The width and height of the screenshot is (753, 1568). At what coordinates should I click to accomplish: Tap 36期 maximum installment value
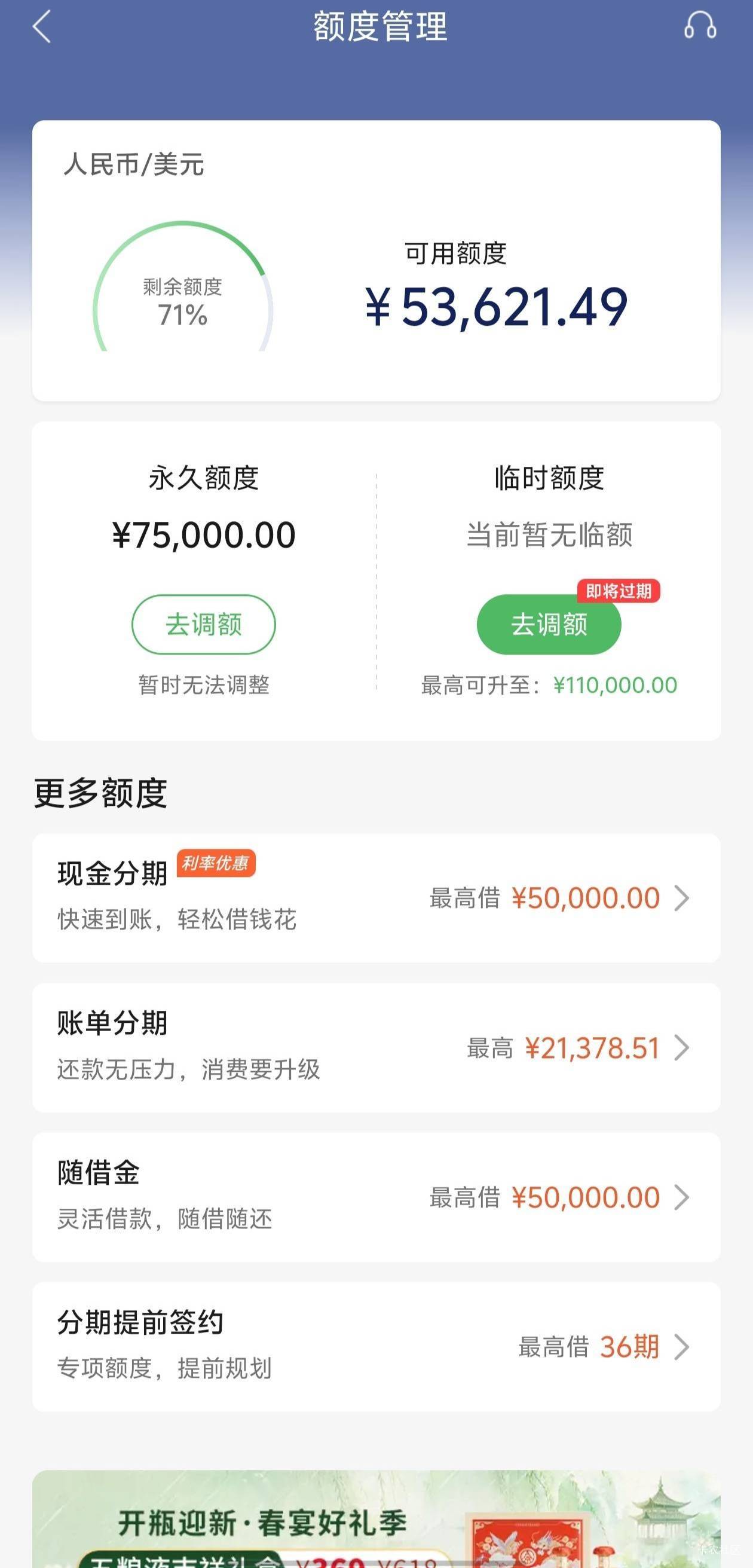(629, 1347)
